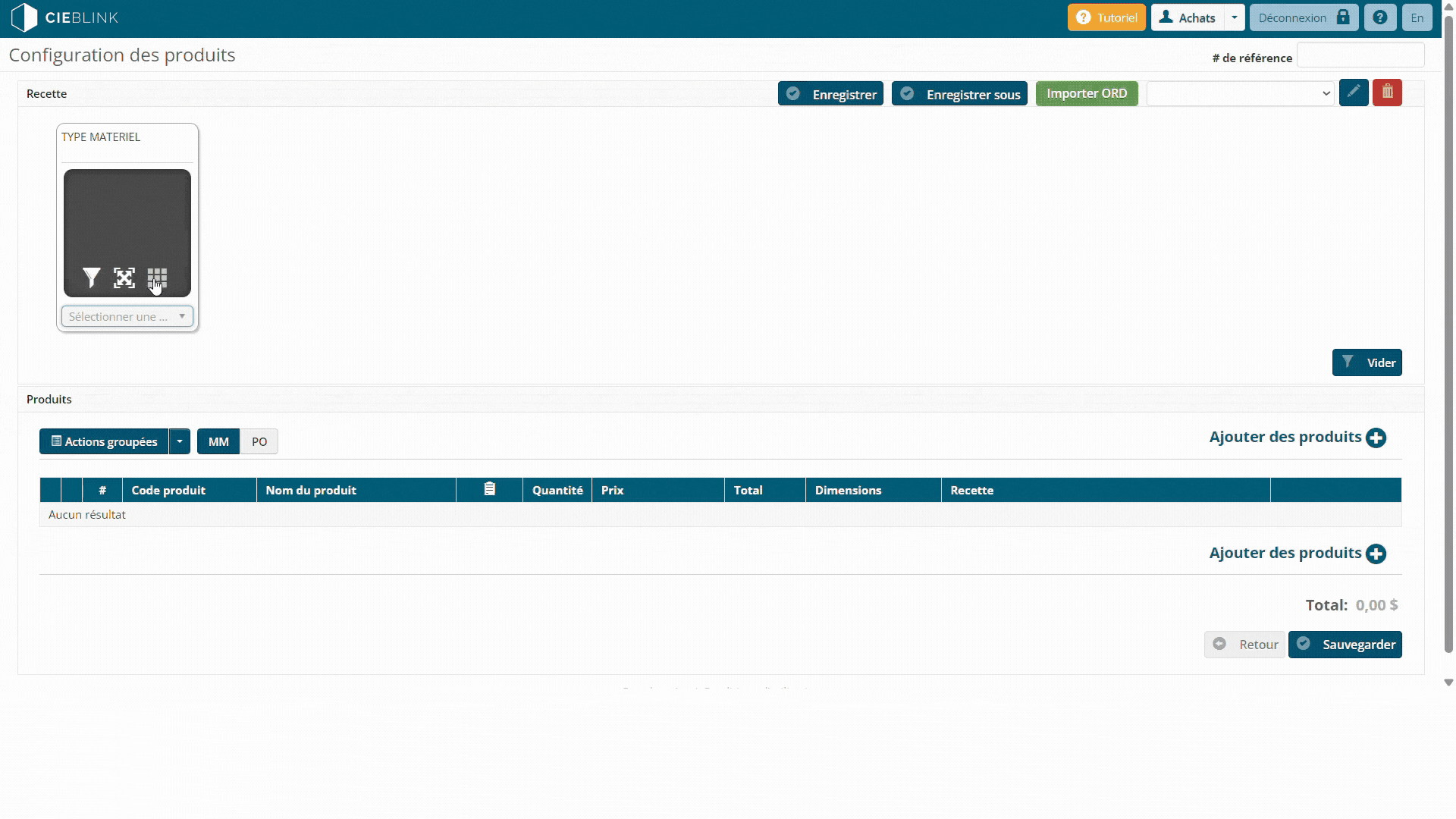Switch language to En
The width and height of the screenshot is (1456, 819).
coord(1417,17)
